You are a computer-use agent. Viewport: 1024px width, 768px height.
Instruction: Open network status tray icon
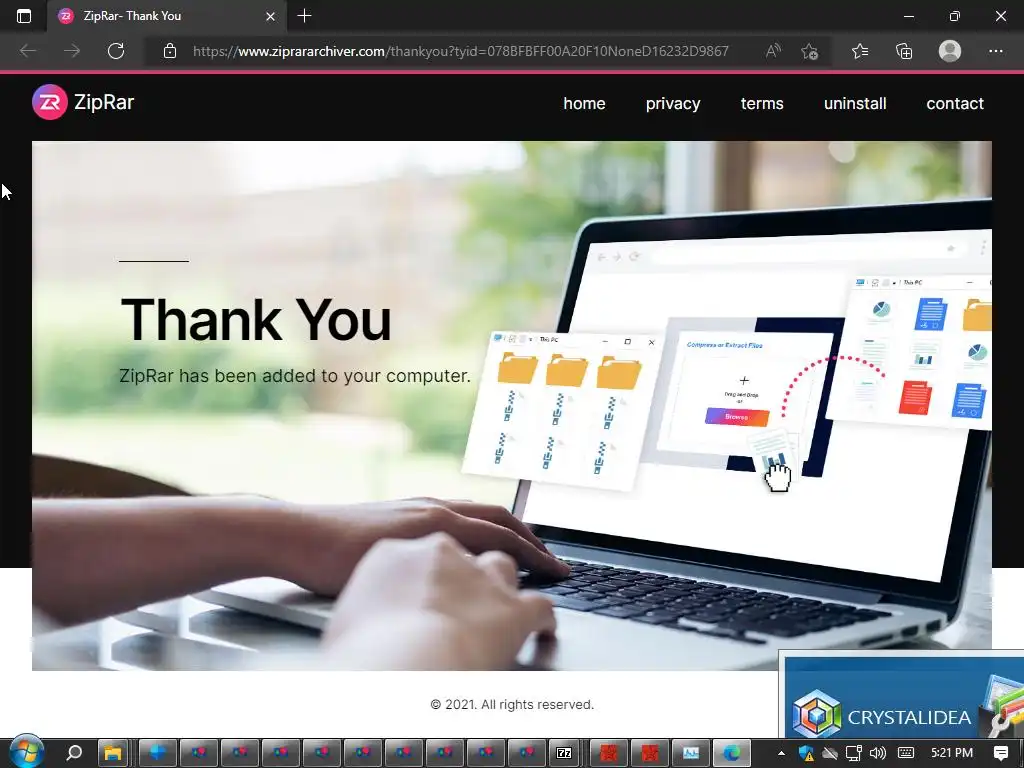(854, 753)
